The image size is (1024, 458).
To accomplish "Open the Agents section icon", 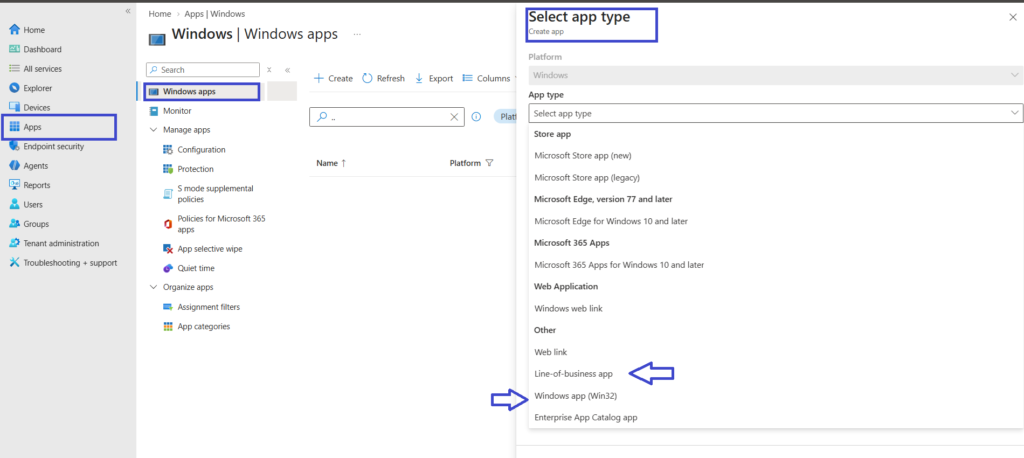I will click(x=14, y=166).
